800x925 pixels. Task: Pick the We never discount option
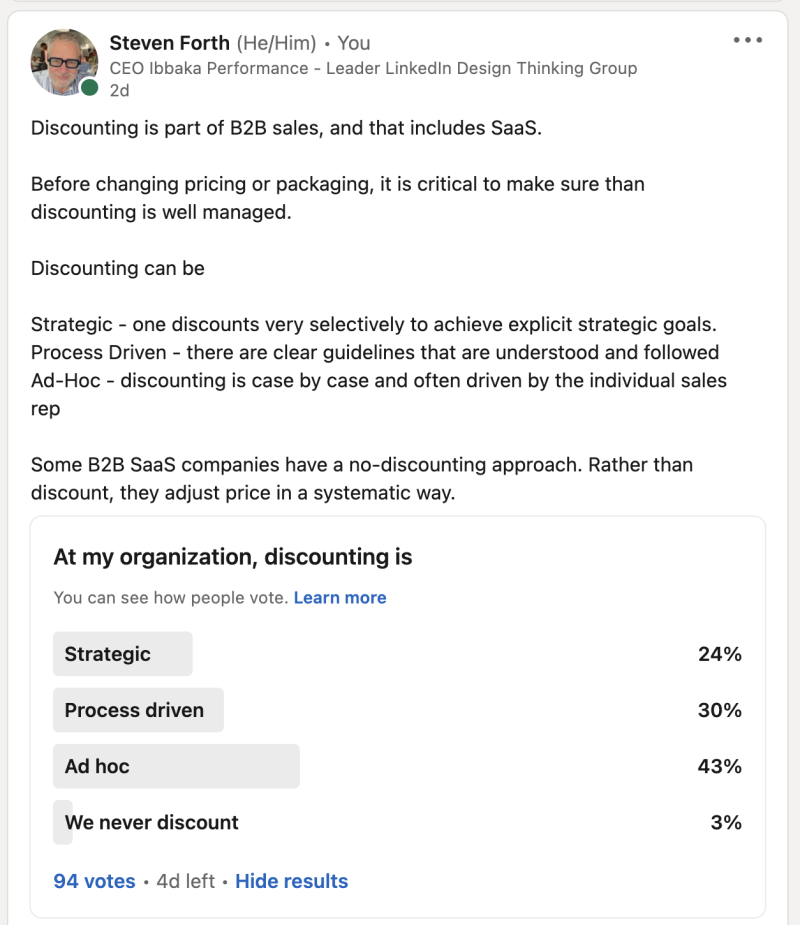coord(149,822)
